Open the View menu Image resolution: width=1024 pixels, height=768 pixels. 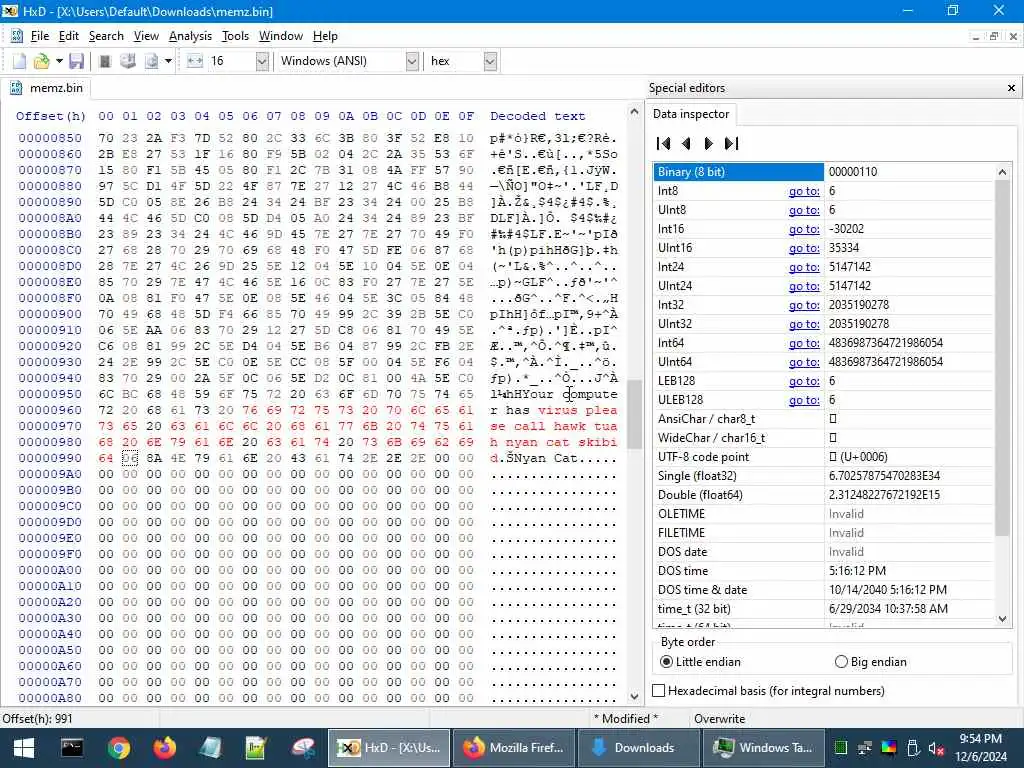(x=146, y=36)
